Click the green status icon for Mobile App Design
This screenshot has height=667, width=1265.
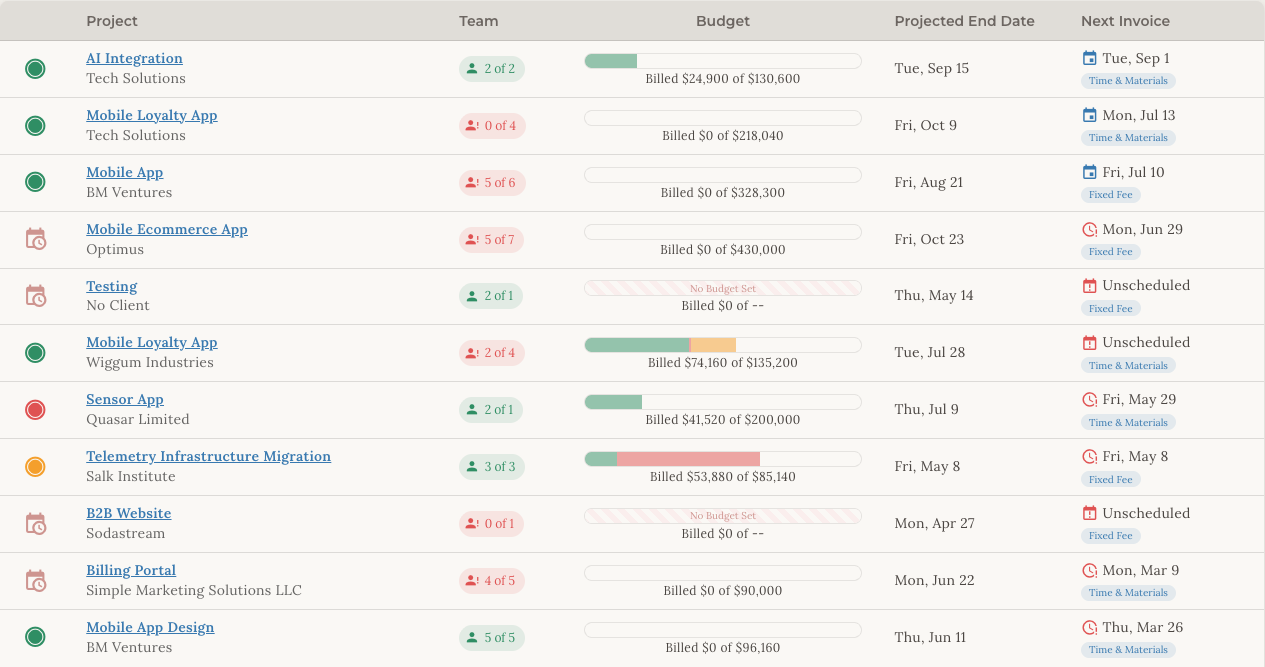[35, 637]
